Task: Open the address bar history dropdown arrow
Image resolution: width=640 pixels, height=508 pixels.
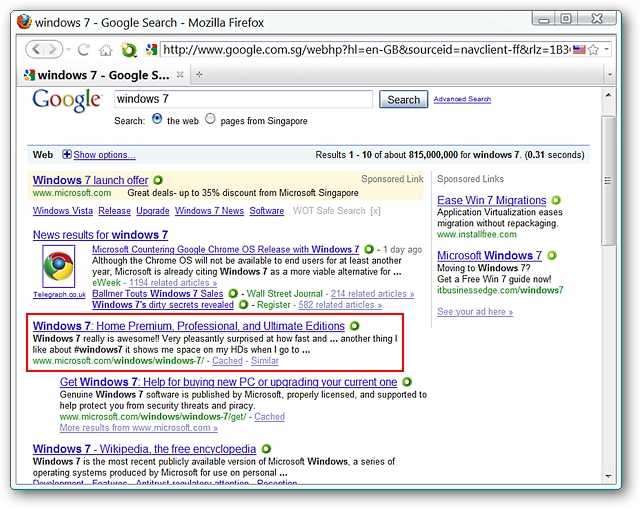Action: coord(607,49)
